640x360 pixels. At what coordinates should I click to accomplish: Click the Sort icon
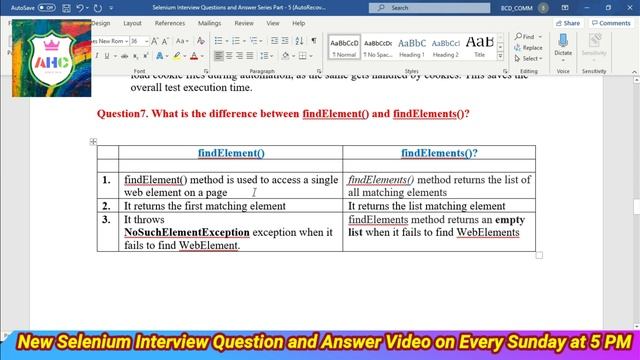[299, 41]
